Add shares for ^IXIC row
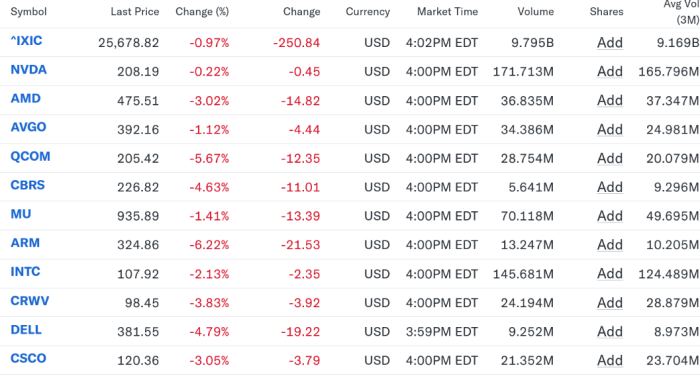700x376 pixels. point(610,42)
